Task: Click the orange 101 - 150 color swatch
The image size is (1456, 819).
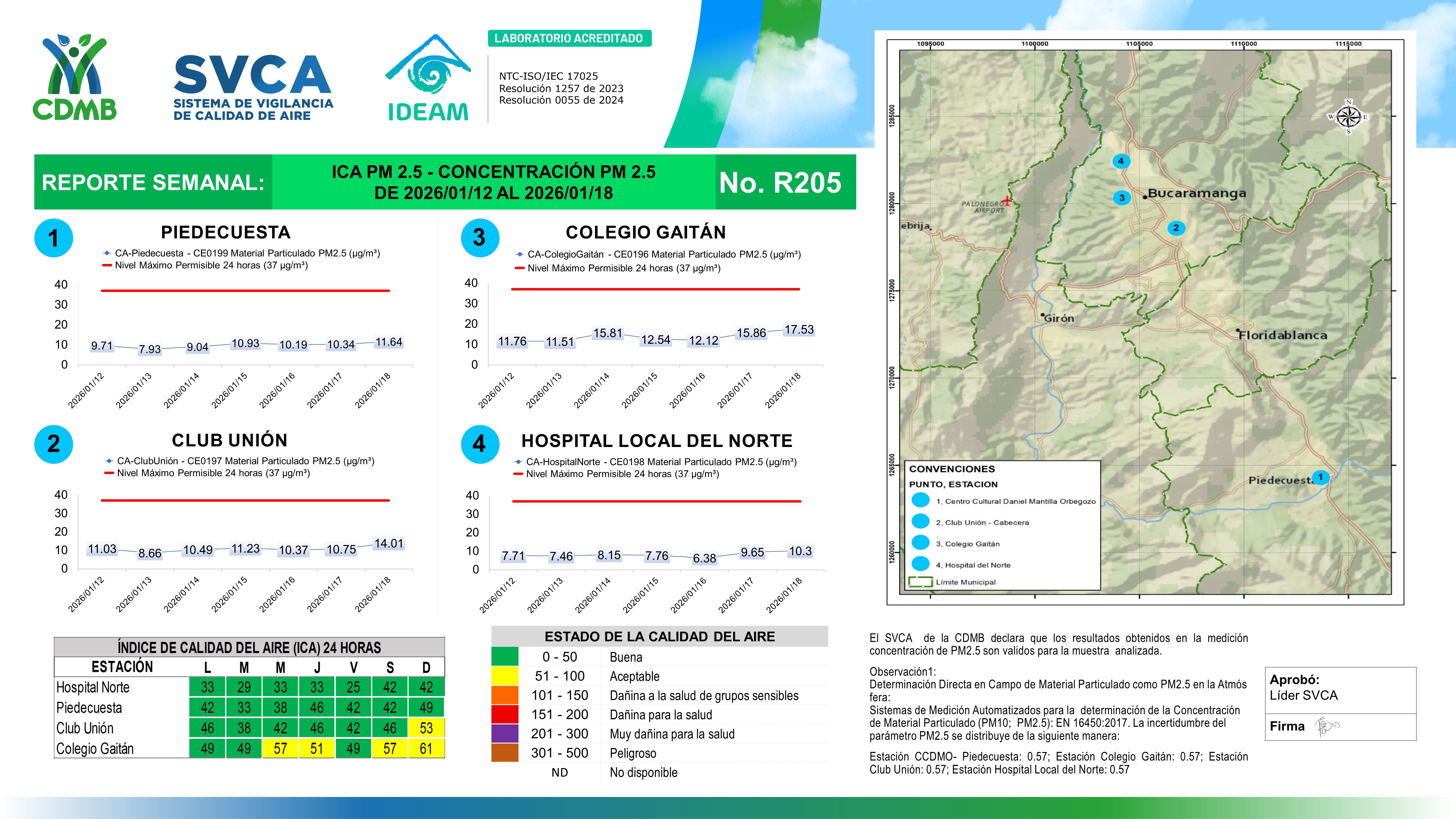Action: coord(504,695)
